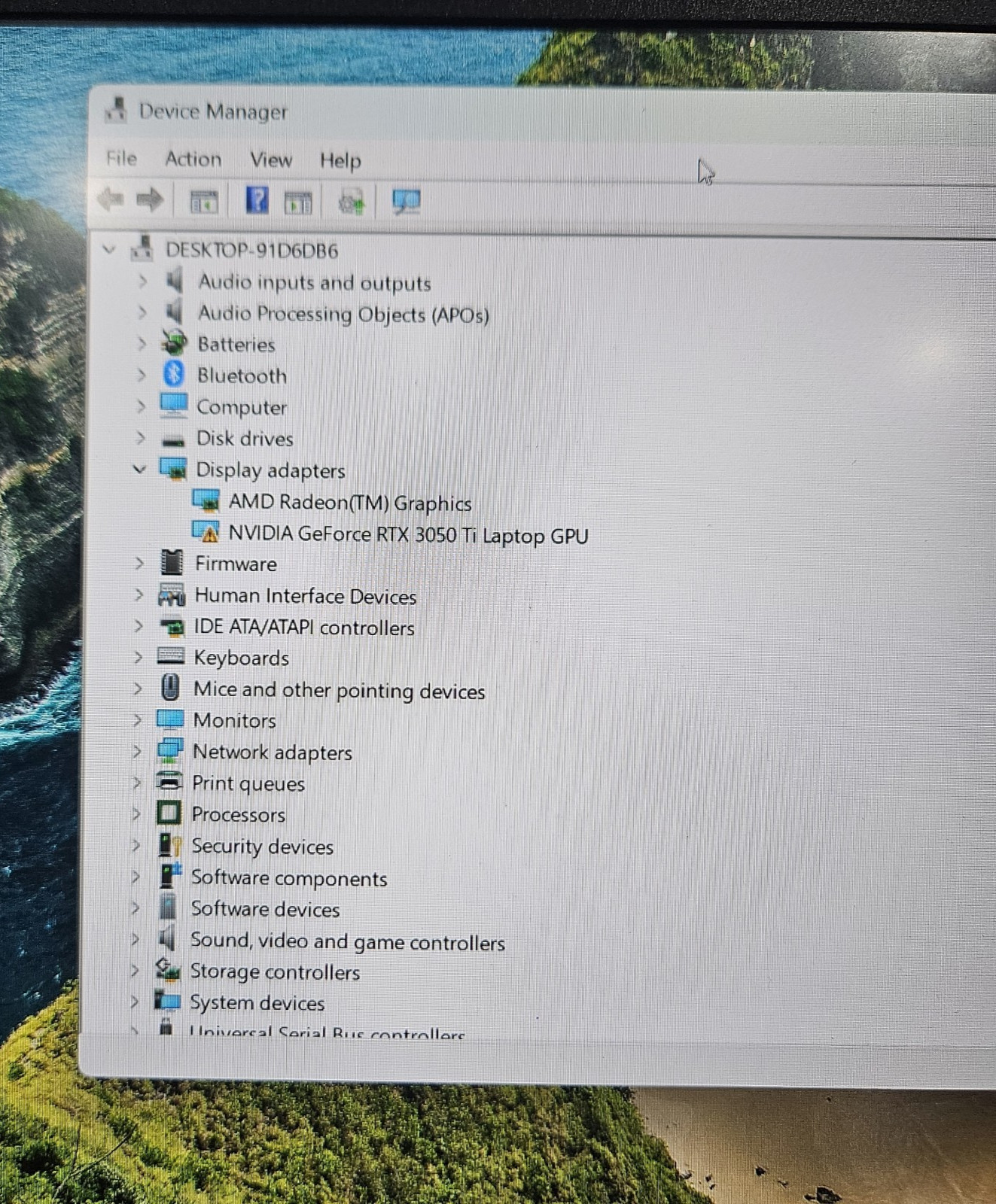Expand the Monitors chevron
Screen dimensions: 996x1204
(137, 719)
